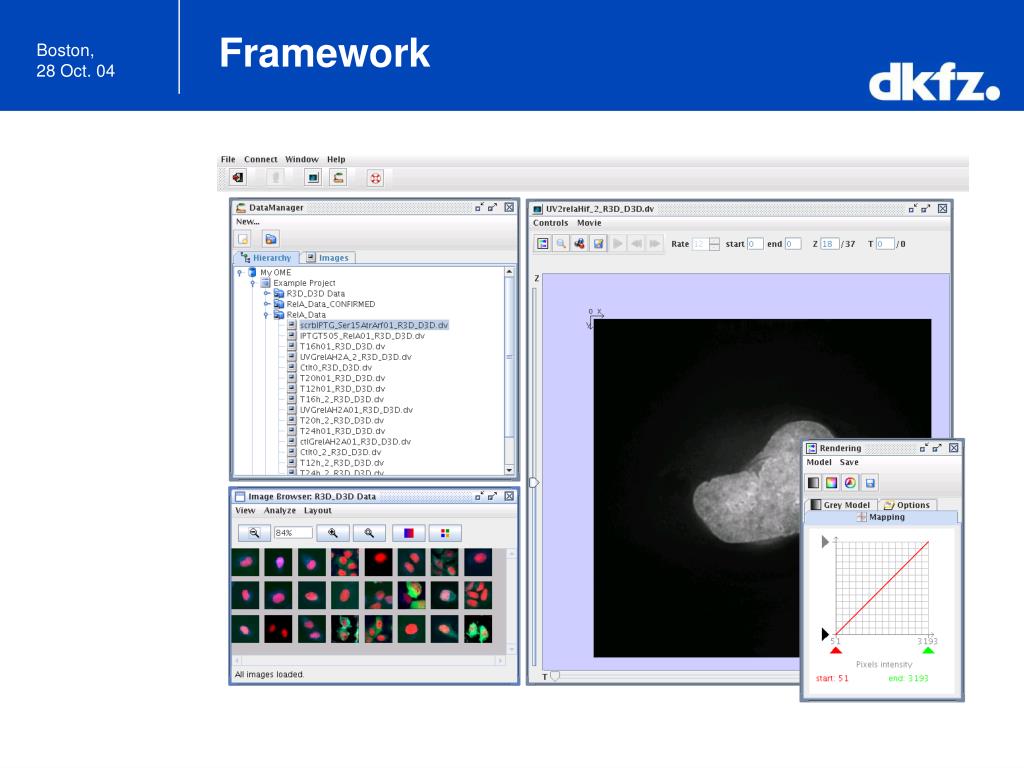Select the HSB color wheel icon in Rendering

tap(850, 483)
